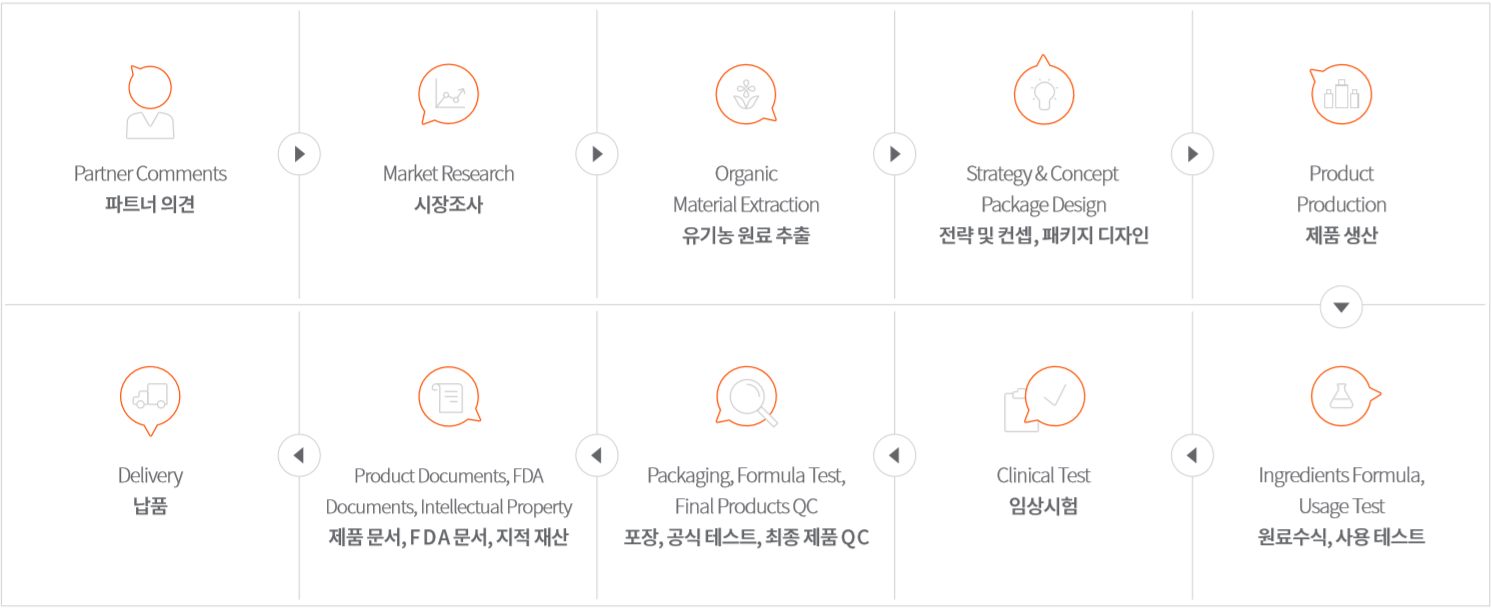Click the Product Production bottles icon
Screen dimensions: 1491x608
click(x=1341, y=96)
